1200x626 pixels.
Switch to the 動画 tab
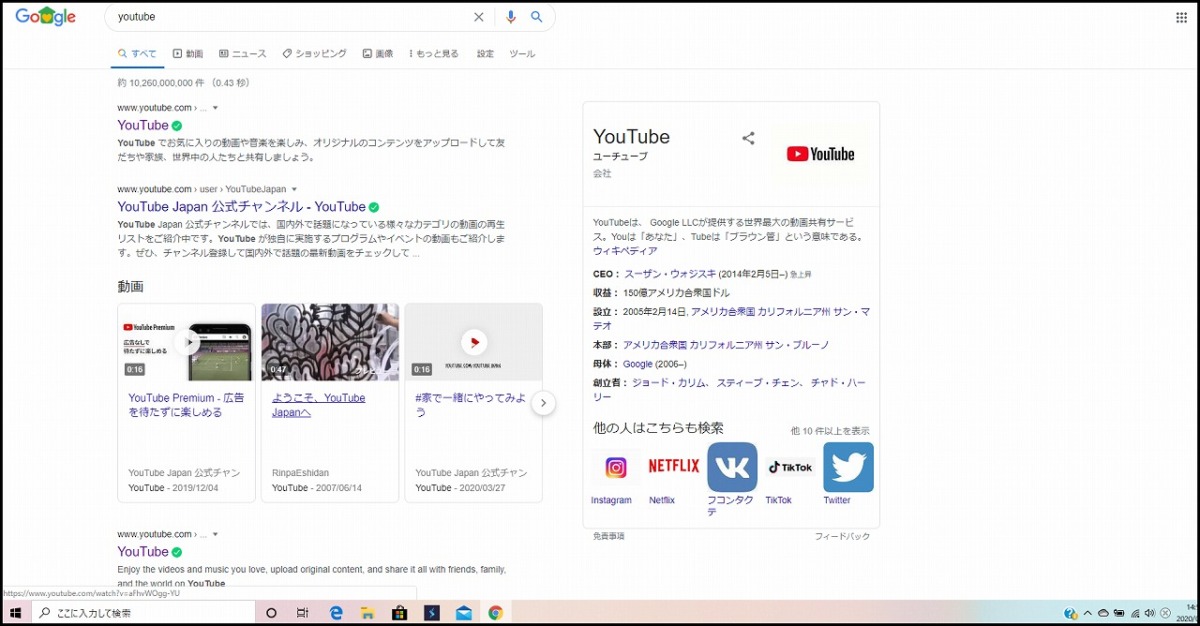(x=188, y=54)
